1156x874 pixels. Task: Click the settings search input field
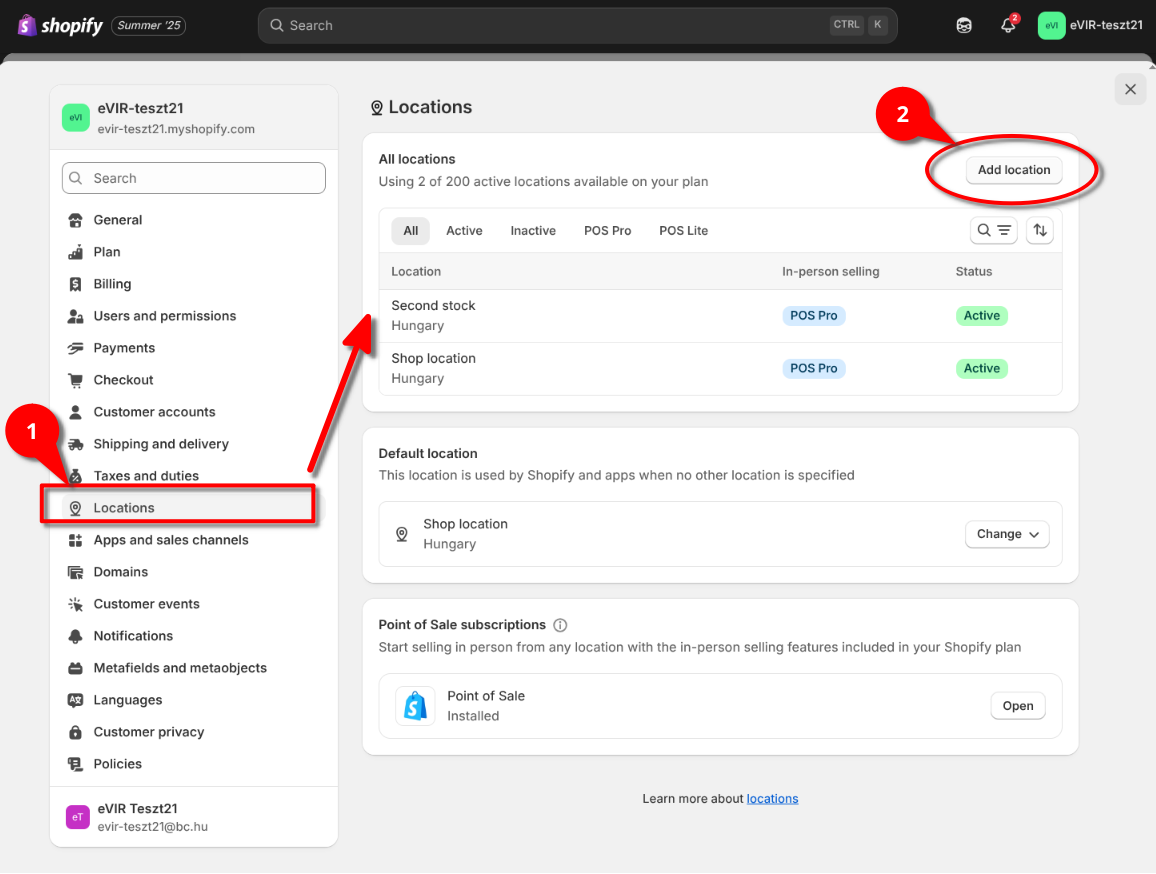click(x=194, y=178)
